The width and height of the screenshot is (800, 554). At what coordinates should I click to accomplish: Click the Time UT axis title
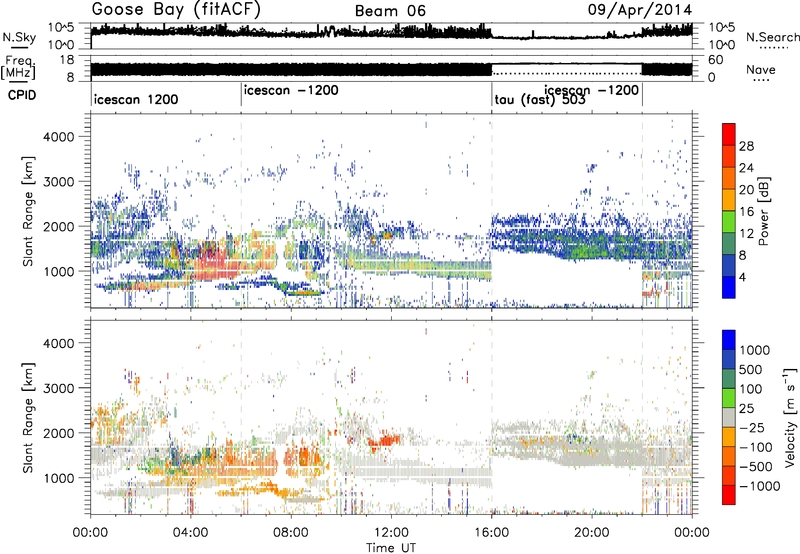tap(391, 548)
